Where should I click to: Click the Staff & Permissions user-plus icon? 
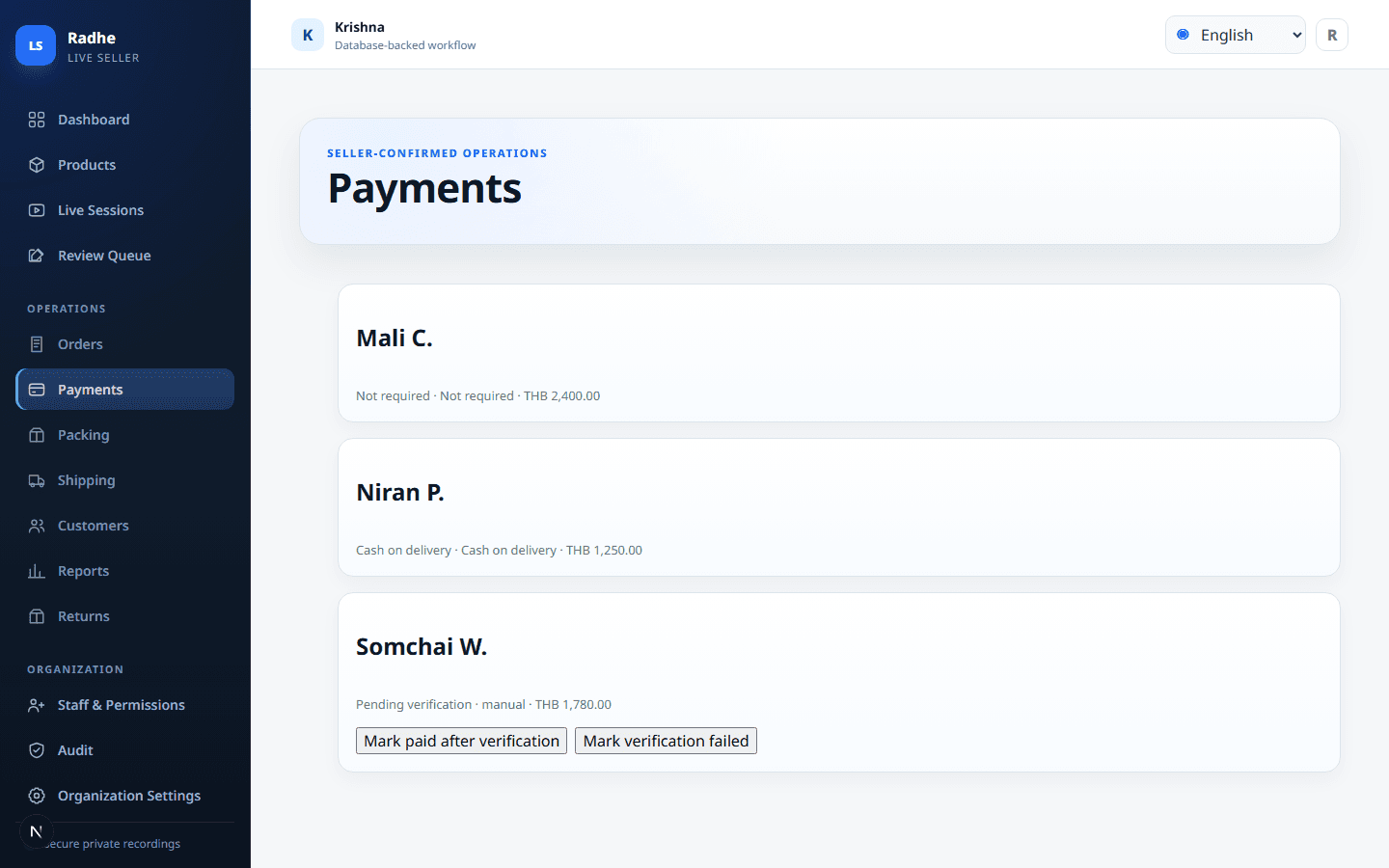coord(37,705)
